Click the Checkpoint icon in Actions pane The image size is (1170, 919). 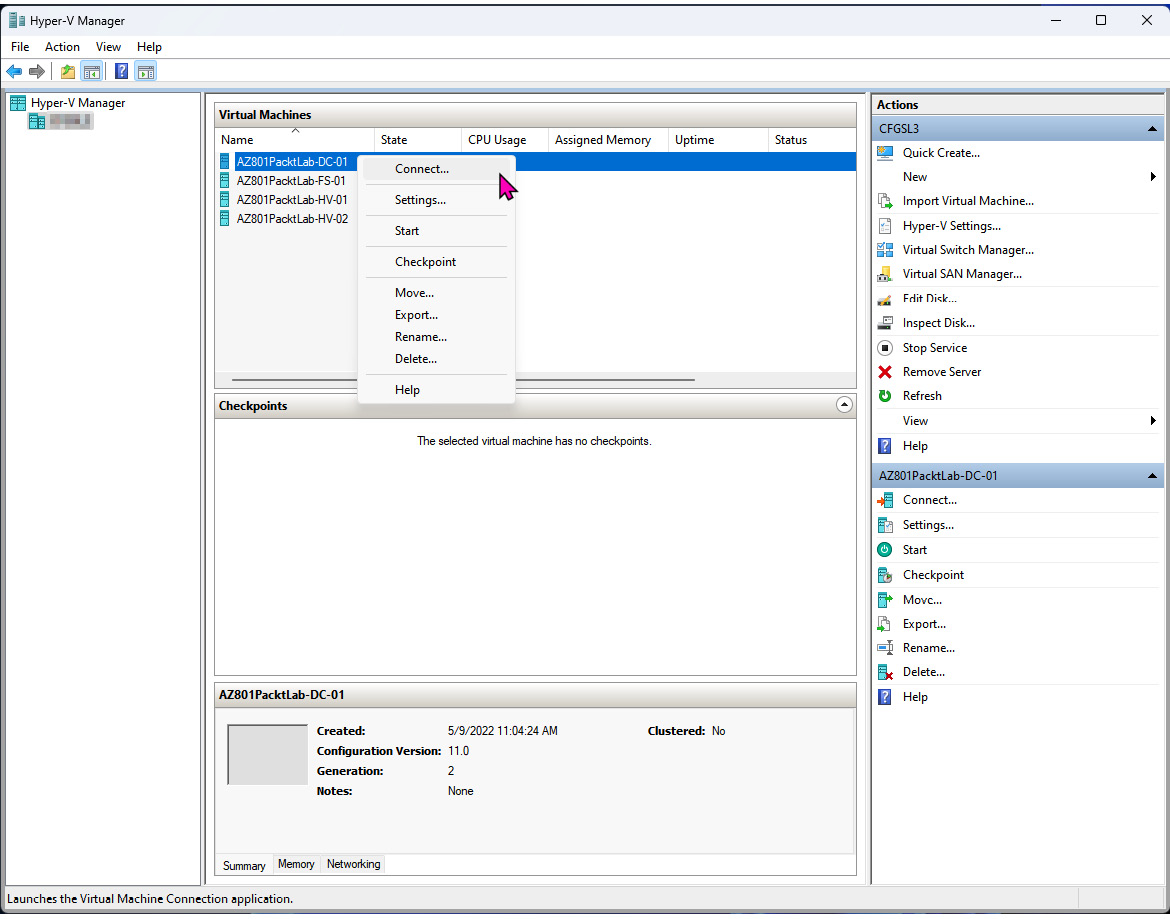885,575
